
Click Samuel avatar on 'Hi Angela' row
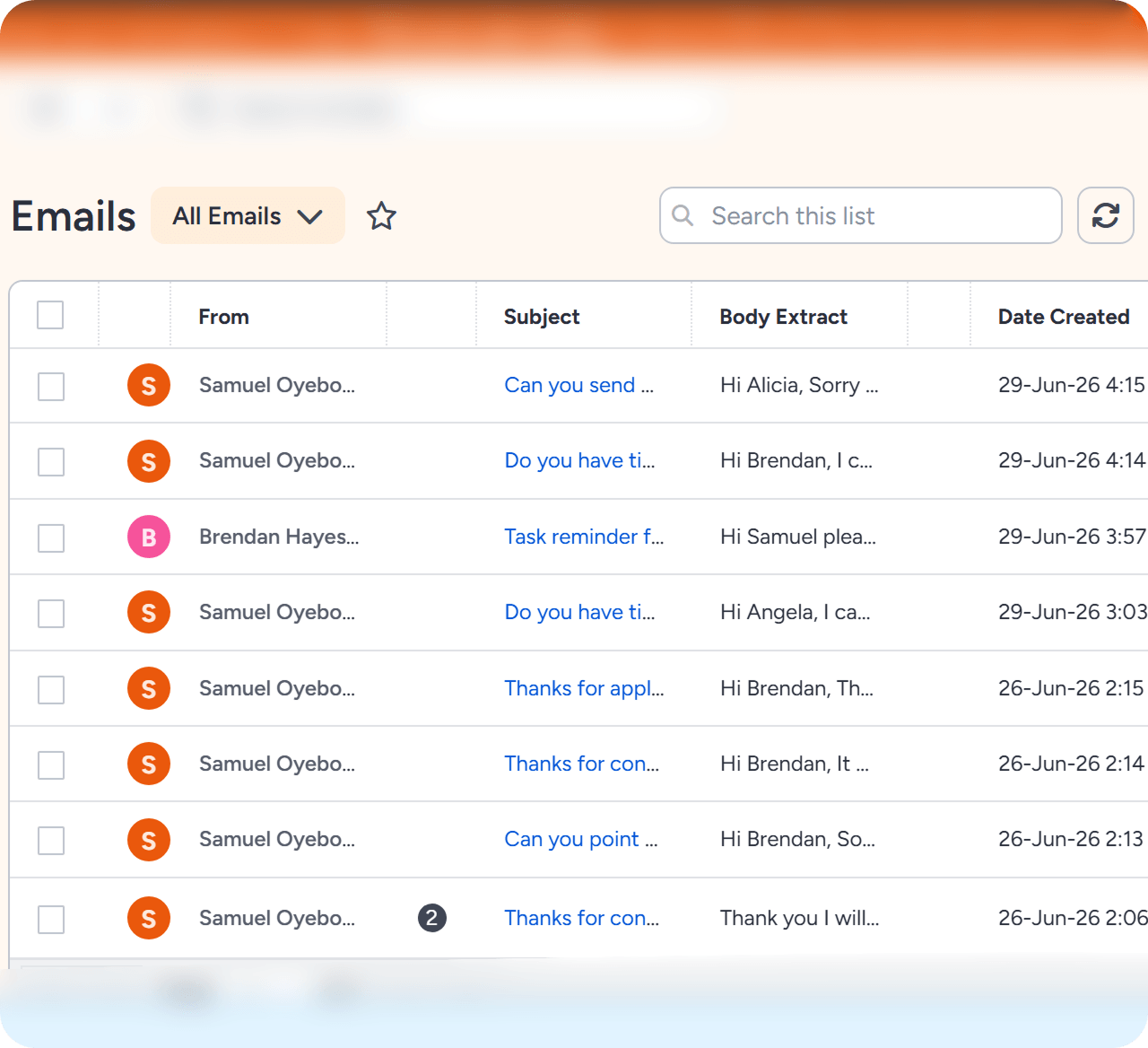pyautogui.click(x=149, y=612)
